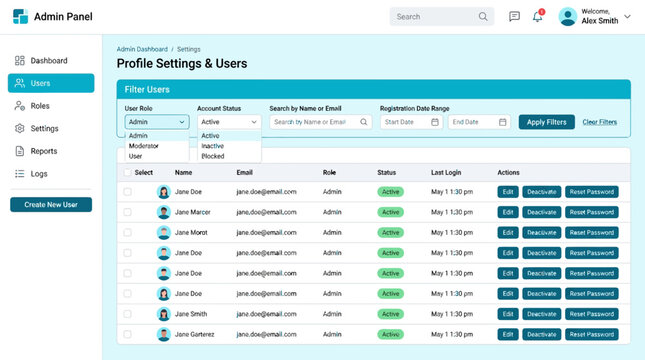Open Settings in the sidebar
The height and width of the screenshot is (360, 645).
51,128
